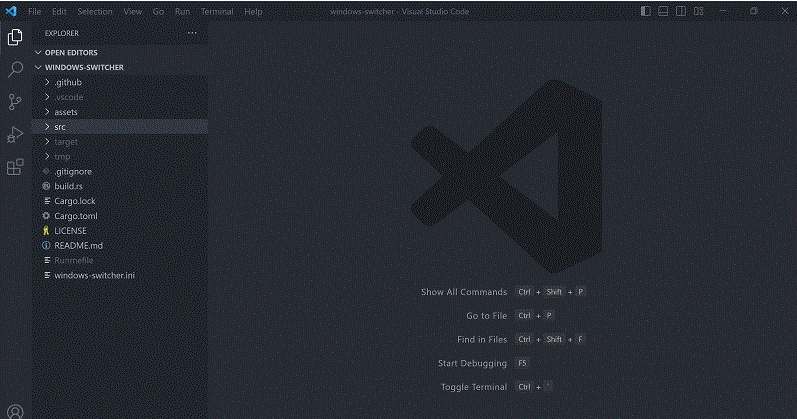Expand the tmp folder chevron
The width and height of the screenshot is (797, 419).
pyautogui.click(x=47, y=156)
